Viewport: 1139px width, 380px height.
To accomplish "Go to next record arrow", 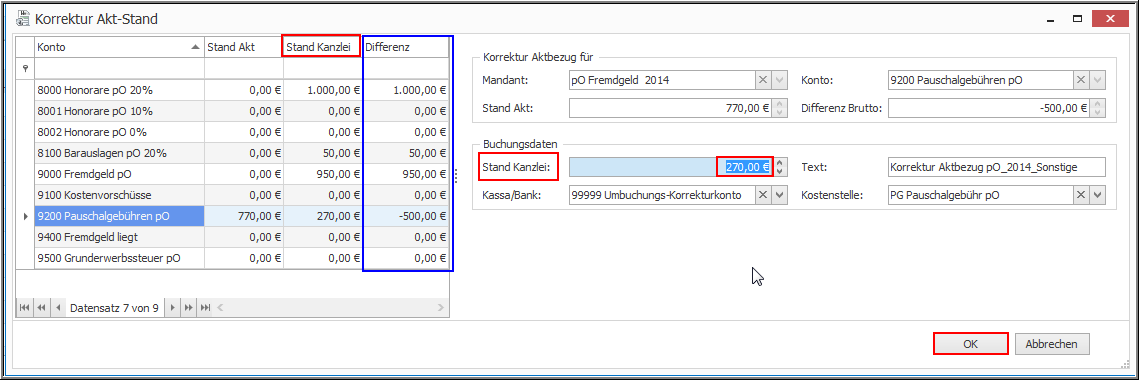I will (172, 308).
